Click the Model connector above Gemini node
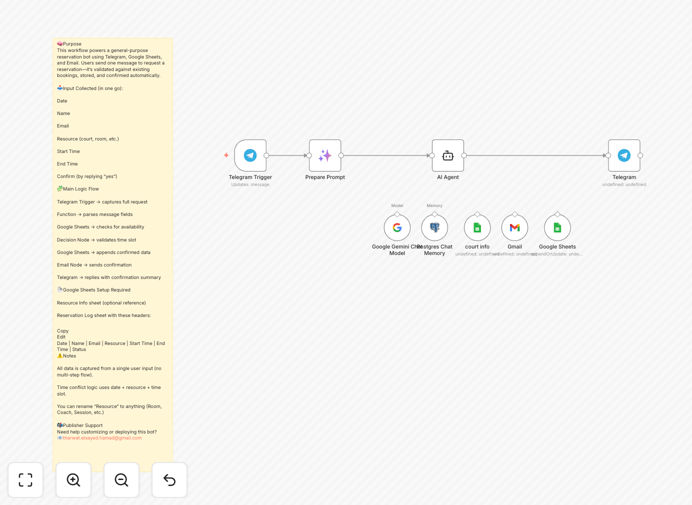692x505 pixels. click(x=397, y=214)
